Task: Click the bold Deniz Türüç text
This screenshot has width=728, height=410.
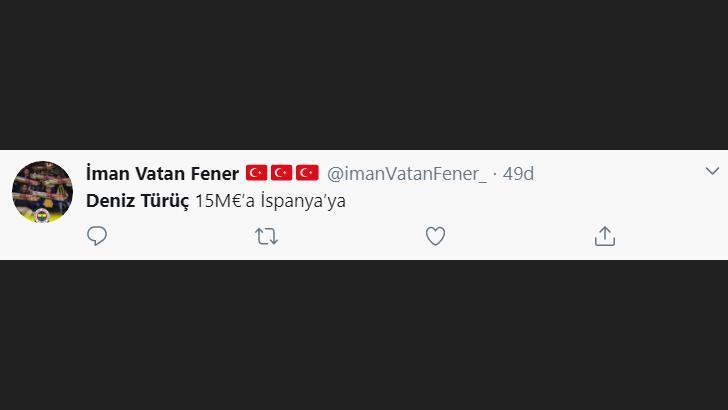Action: pyautogui.click(x=137, y=200)
